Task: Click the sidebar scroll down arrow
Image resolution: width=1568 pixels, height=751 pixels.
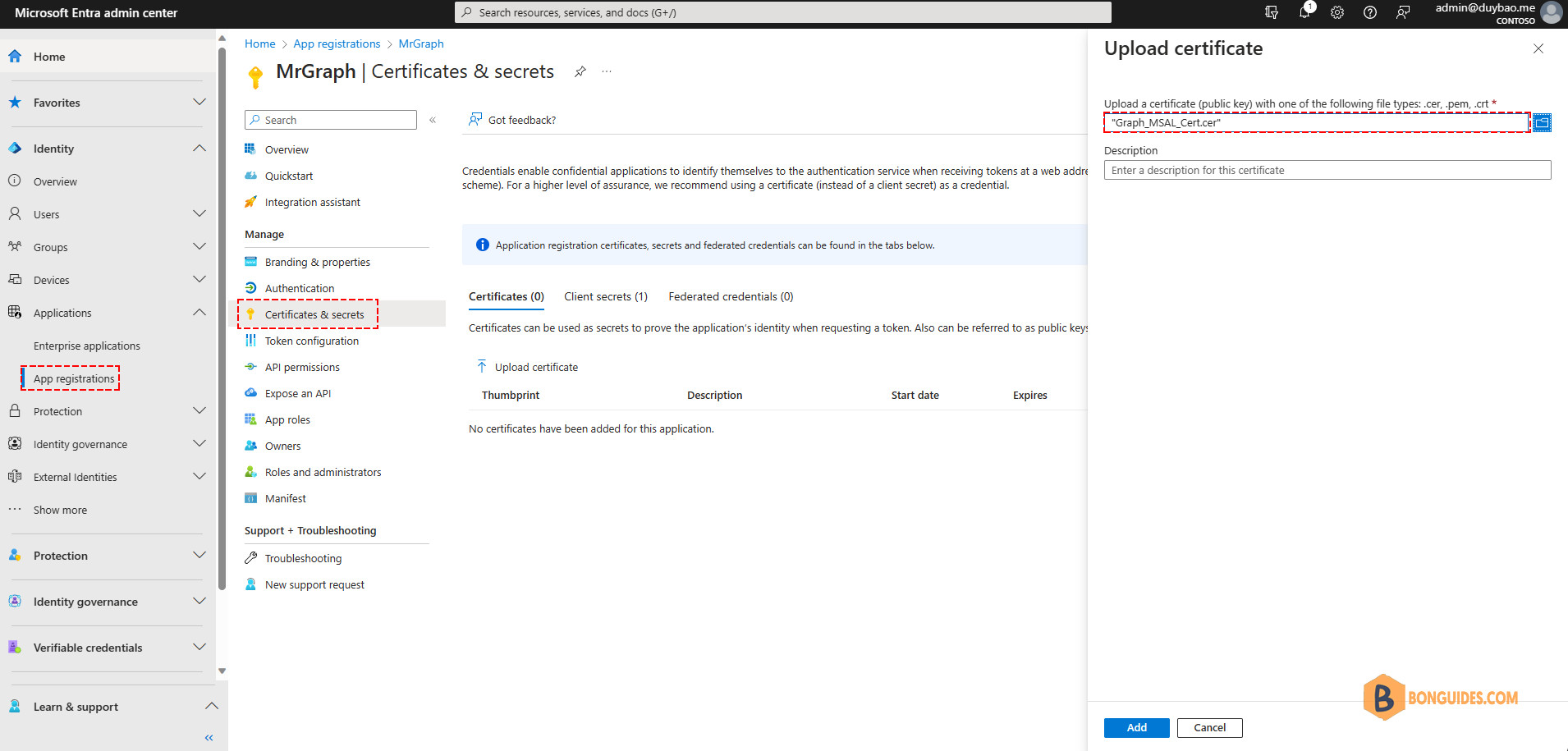Action: [x=222, y=671]
